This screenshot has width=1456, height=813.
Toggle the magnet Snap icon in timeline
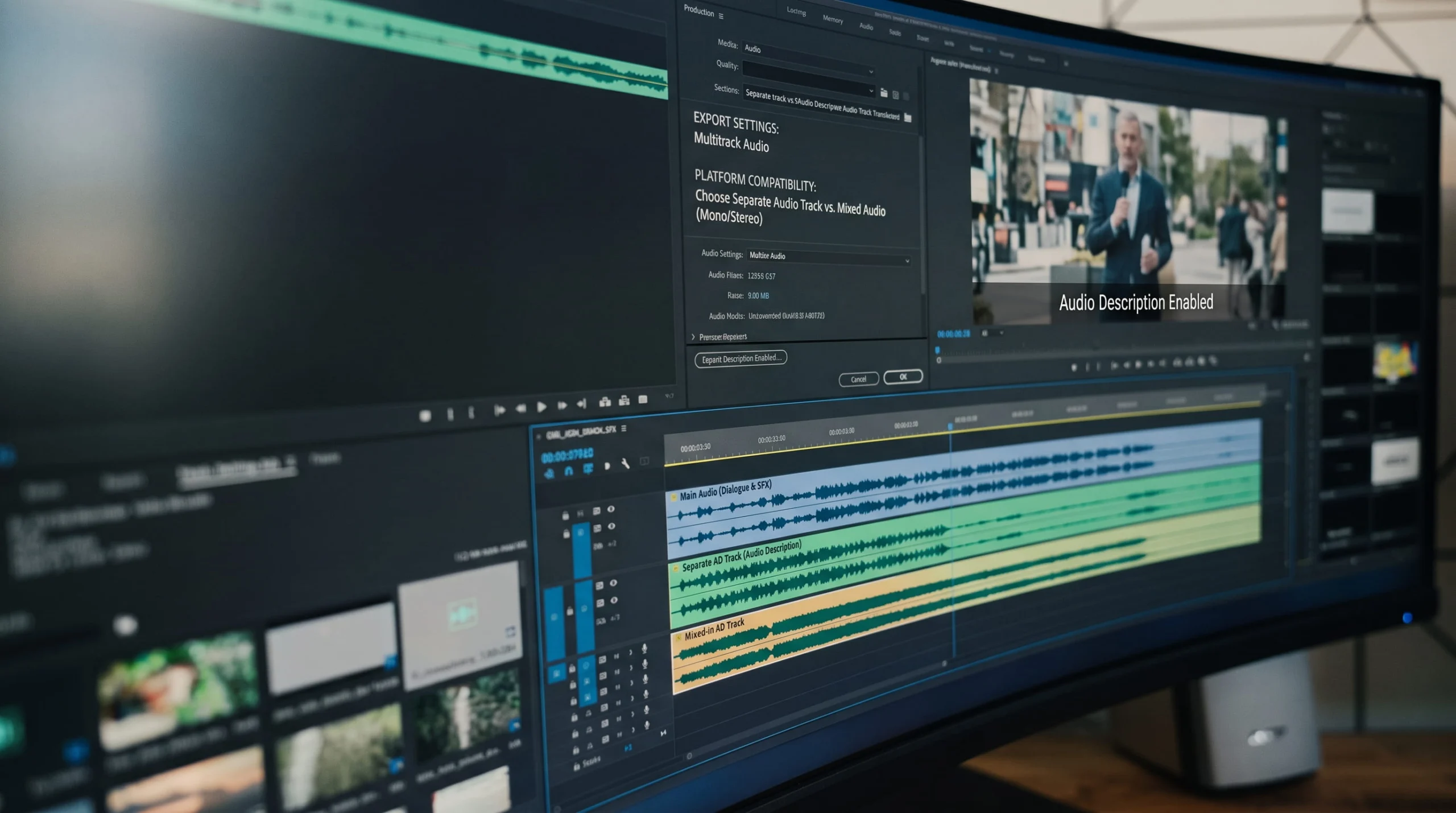[568, 471]
